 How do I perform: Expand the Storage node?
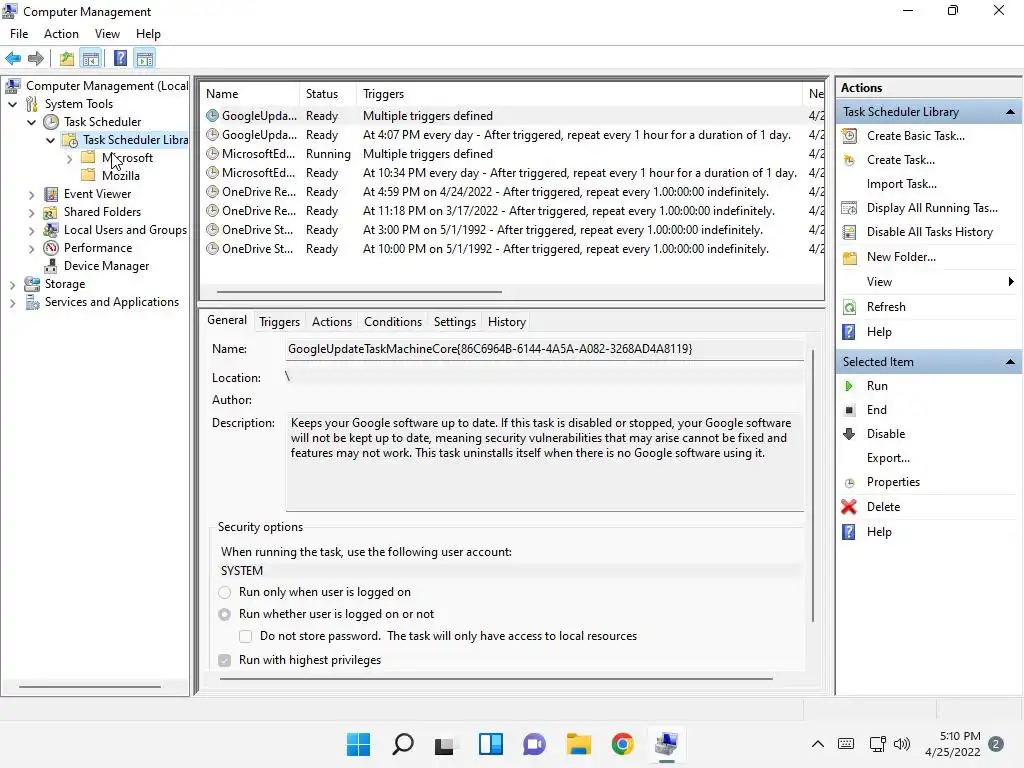(x=12, y=284)
